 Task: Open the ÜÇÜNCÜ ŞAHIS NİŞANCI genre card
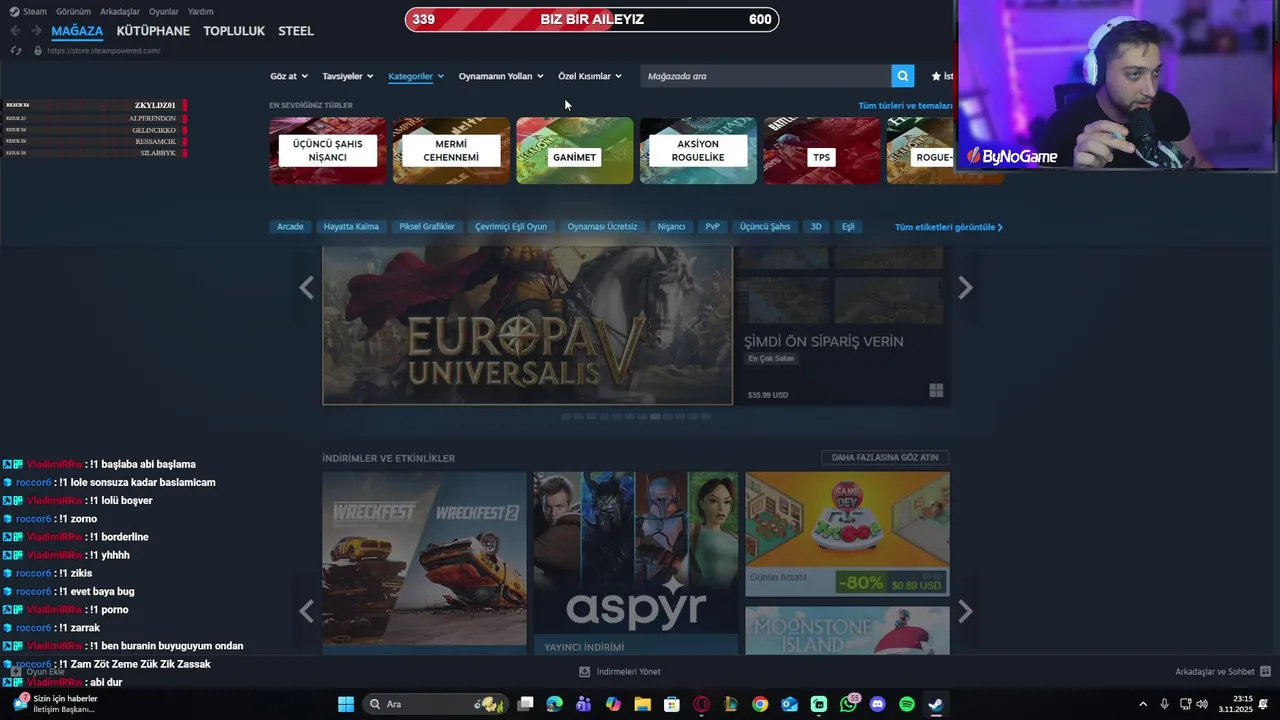tap(327, 151)
